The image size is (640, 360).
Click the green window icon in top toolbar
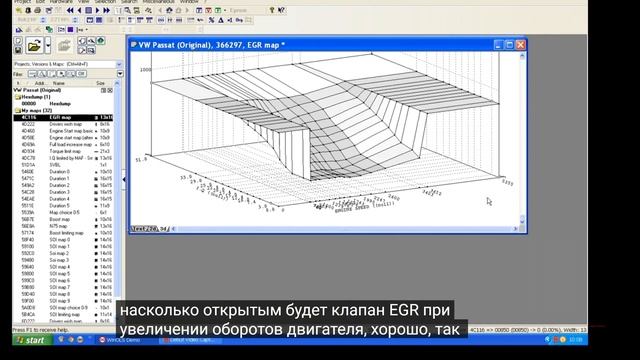[218, 10]
